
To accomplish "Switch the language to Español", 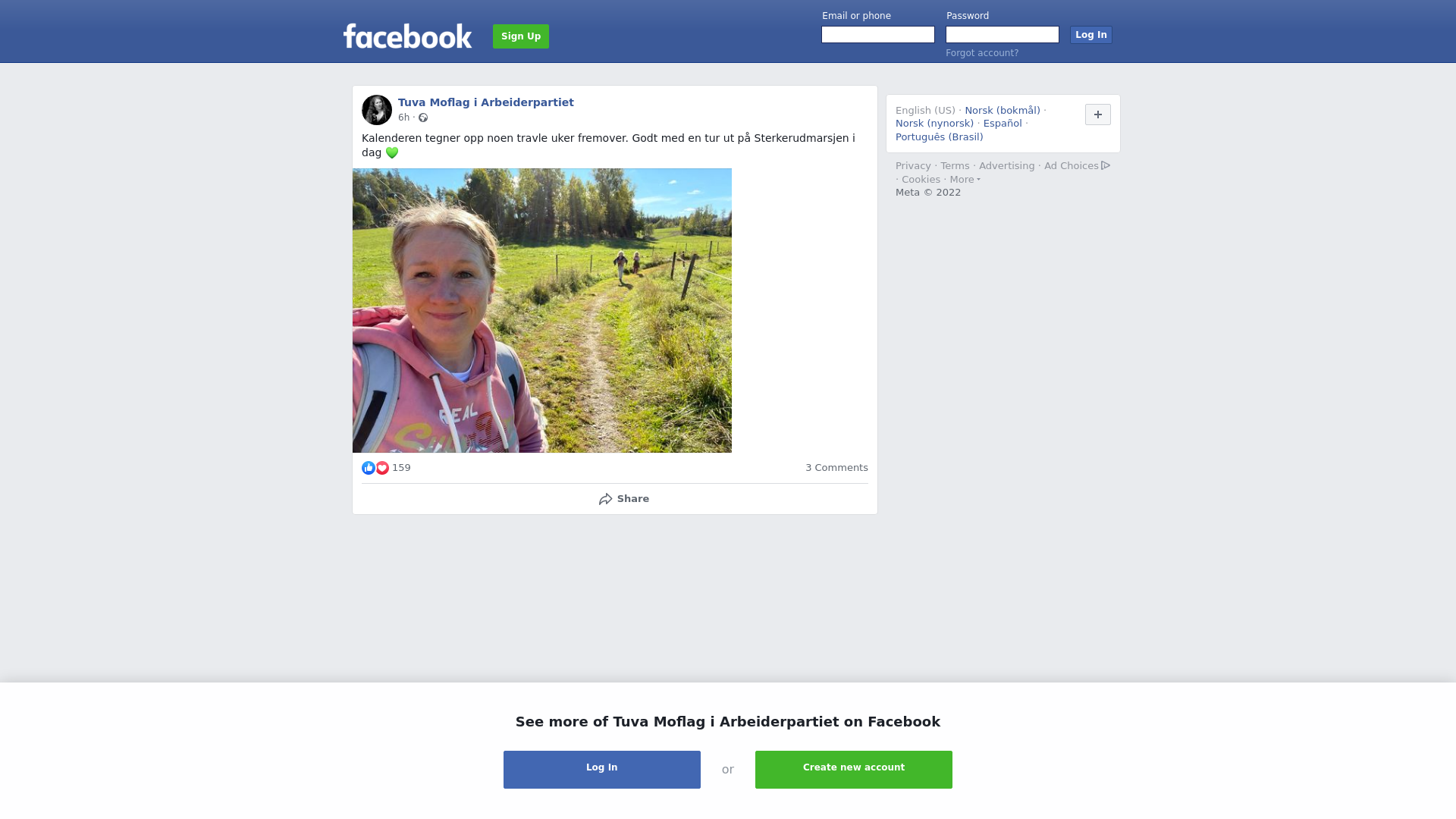I will click(1003, 124).
